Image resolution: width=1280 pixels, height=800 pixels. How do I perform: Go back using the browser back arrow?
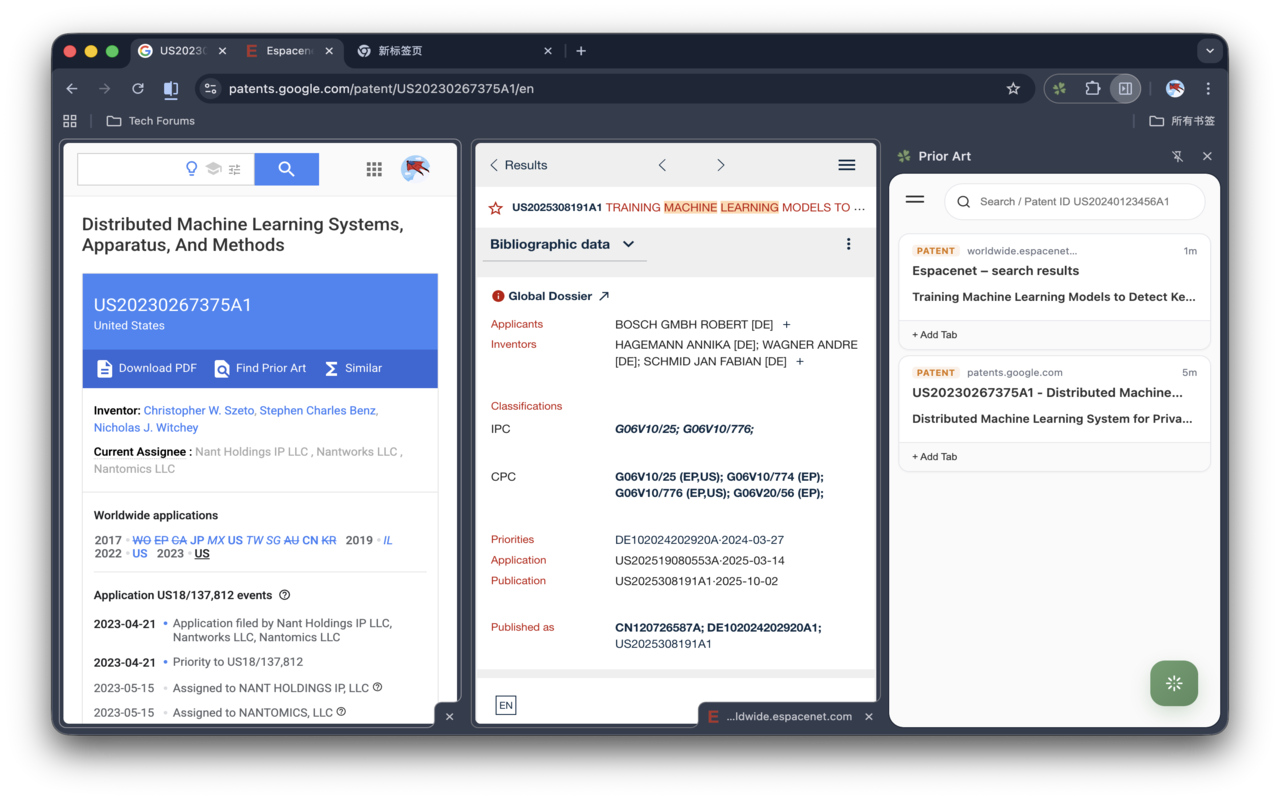coord(72,89)
